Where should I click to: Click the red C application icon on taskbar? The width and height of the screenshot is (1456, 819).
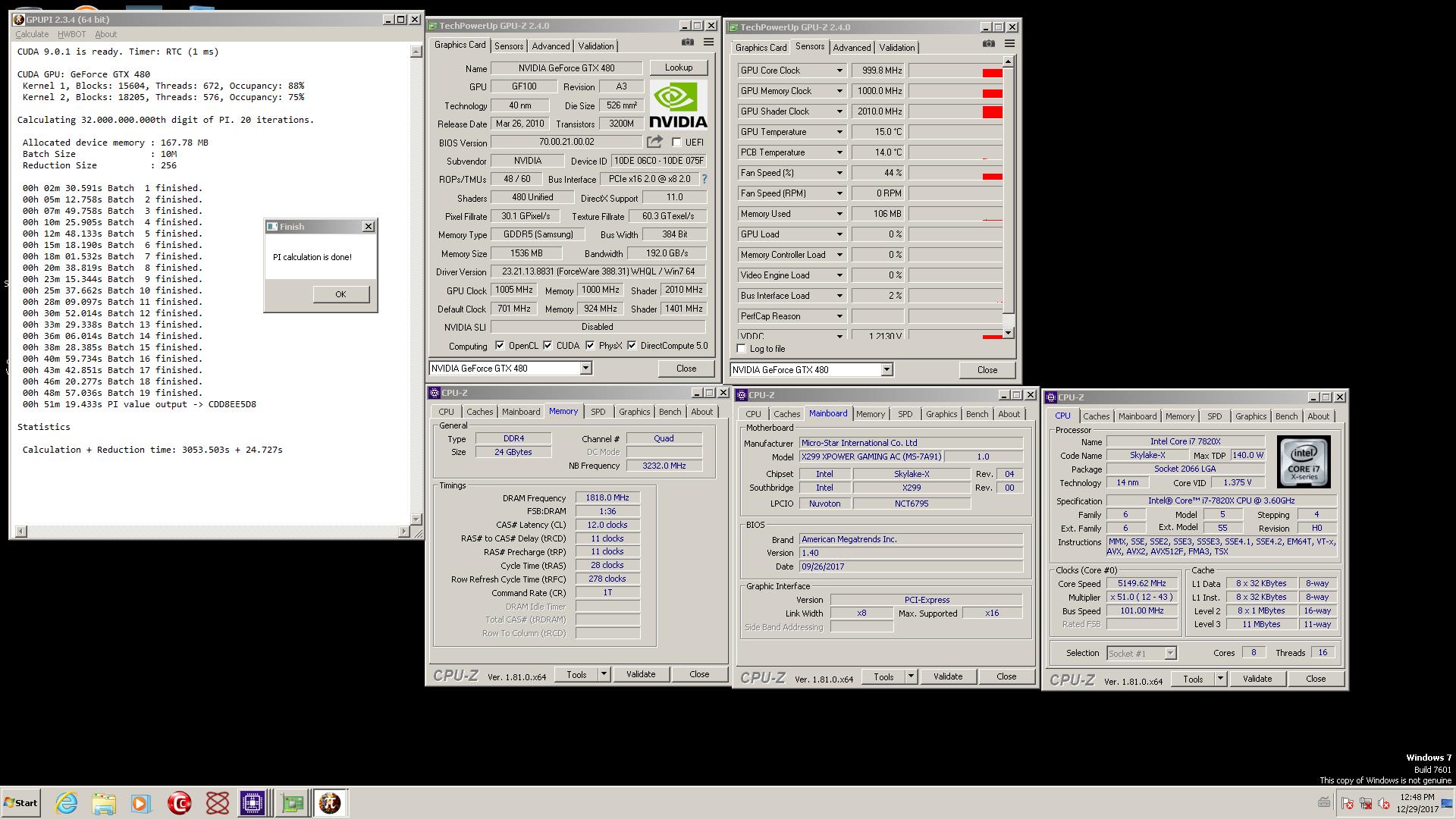point(179,803)
